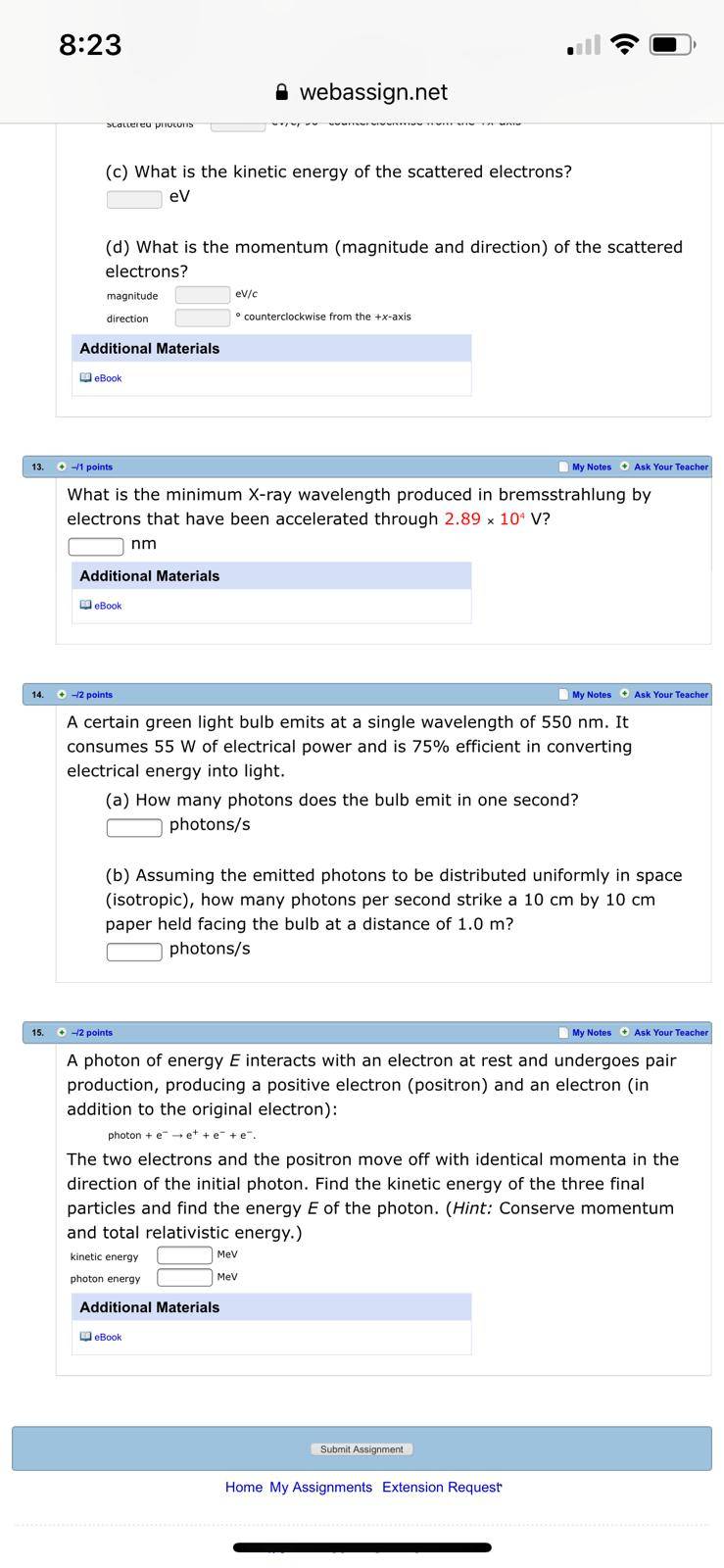Tap the lock icon beside webassign.net
This screenshot has height=1568, width=724.
pyautogui.click(x=282, y=92)
